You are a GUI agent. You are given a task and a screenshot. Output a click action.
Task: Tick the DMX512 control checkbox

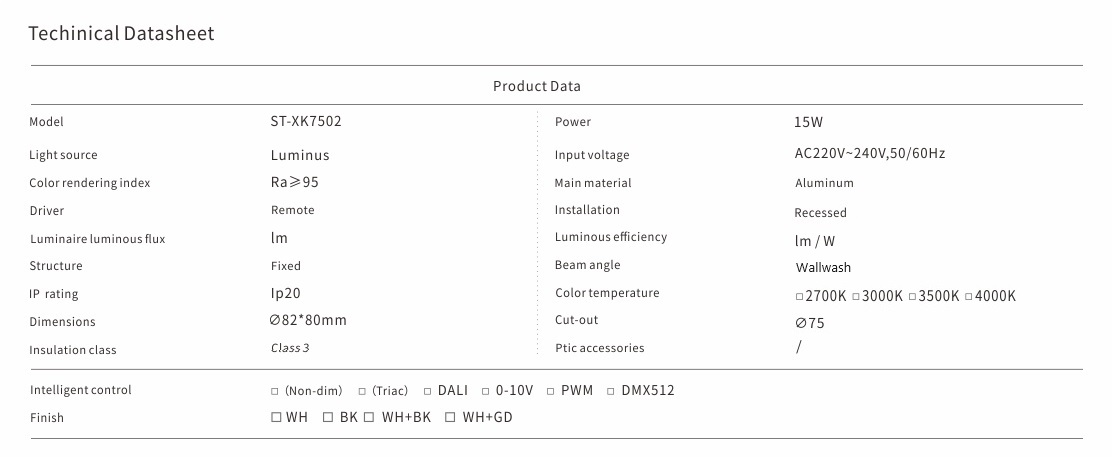612,391
